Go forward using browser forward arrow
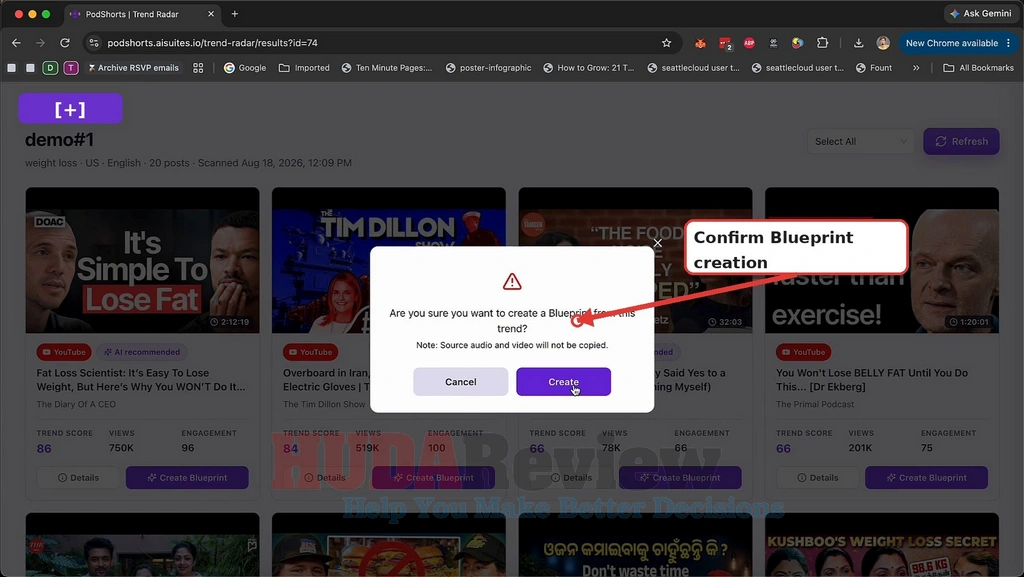This screenshot has width=1024, height=577. coord(40,43)
